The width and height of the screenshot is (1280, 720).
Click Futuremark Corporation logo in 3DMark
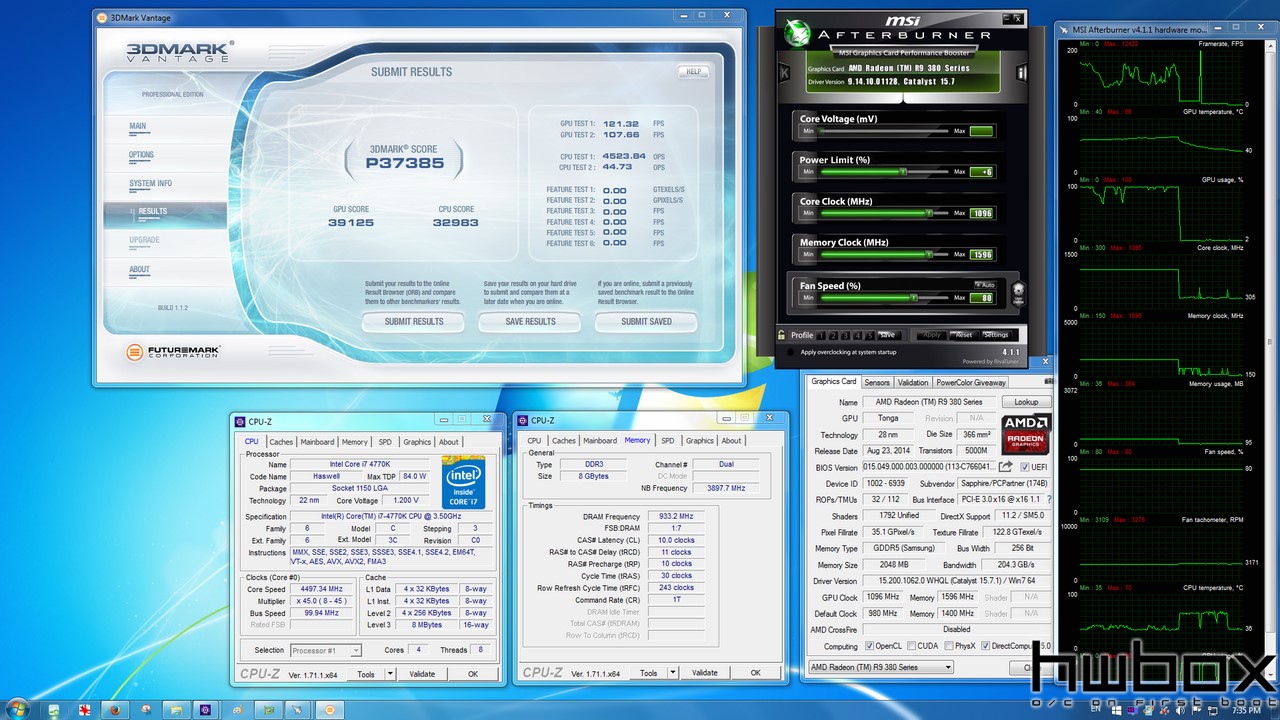pyautogui.click(x=173, y=352)
